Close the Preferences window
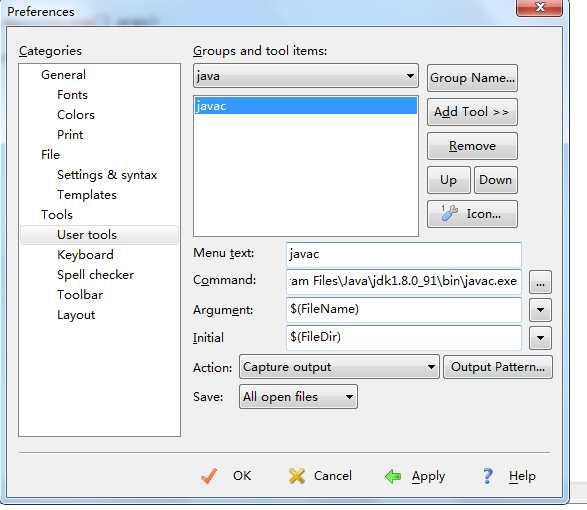Viewport: 587px width, 510px height. click(x=539, y=7)
